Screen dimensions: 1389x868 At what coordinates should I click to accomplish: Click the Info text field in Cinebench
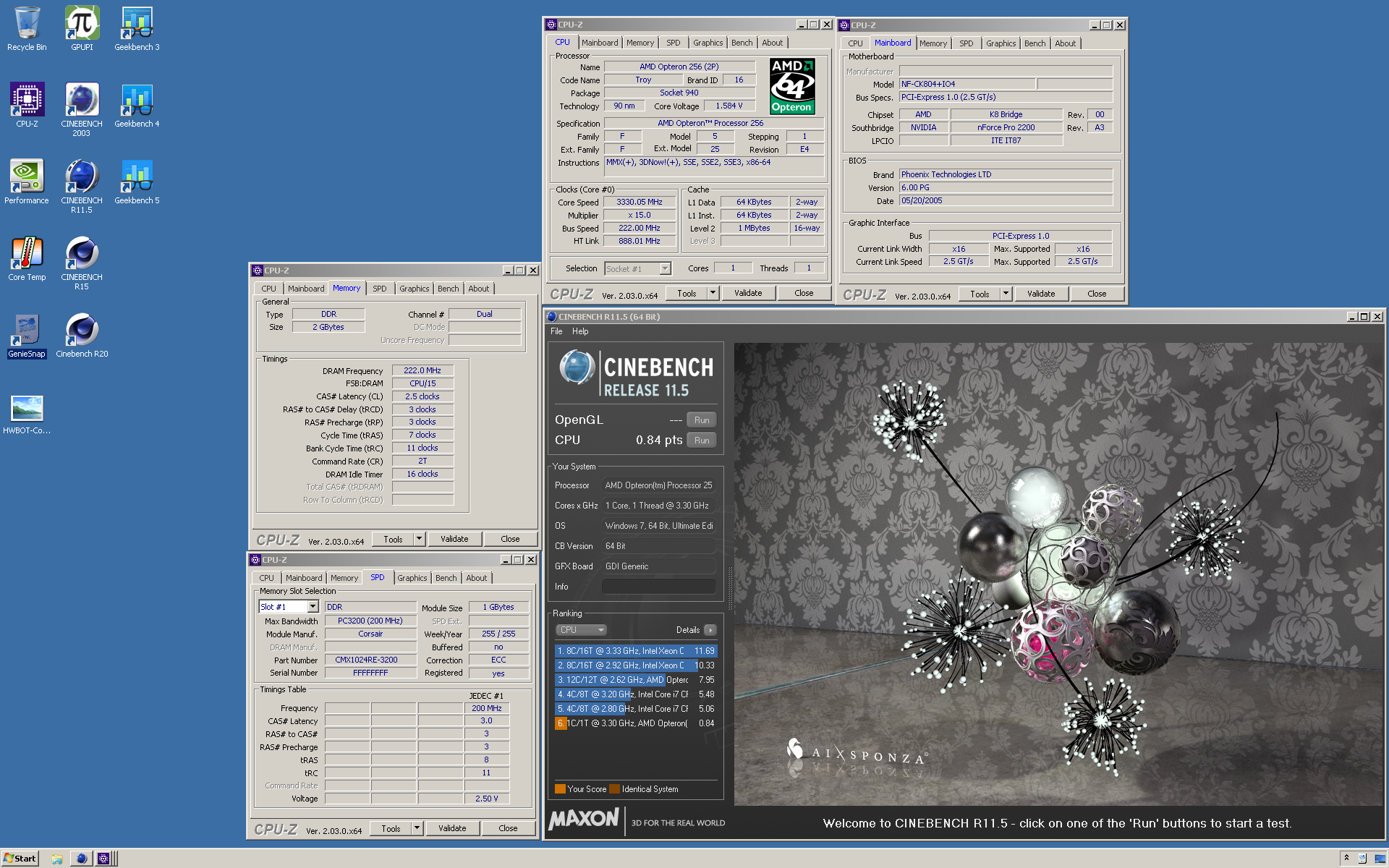(658, 587)
